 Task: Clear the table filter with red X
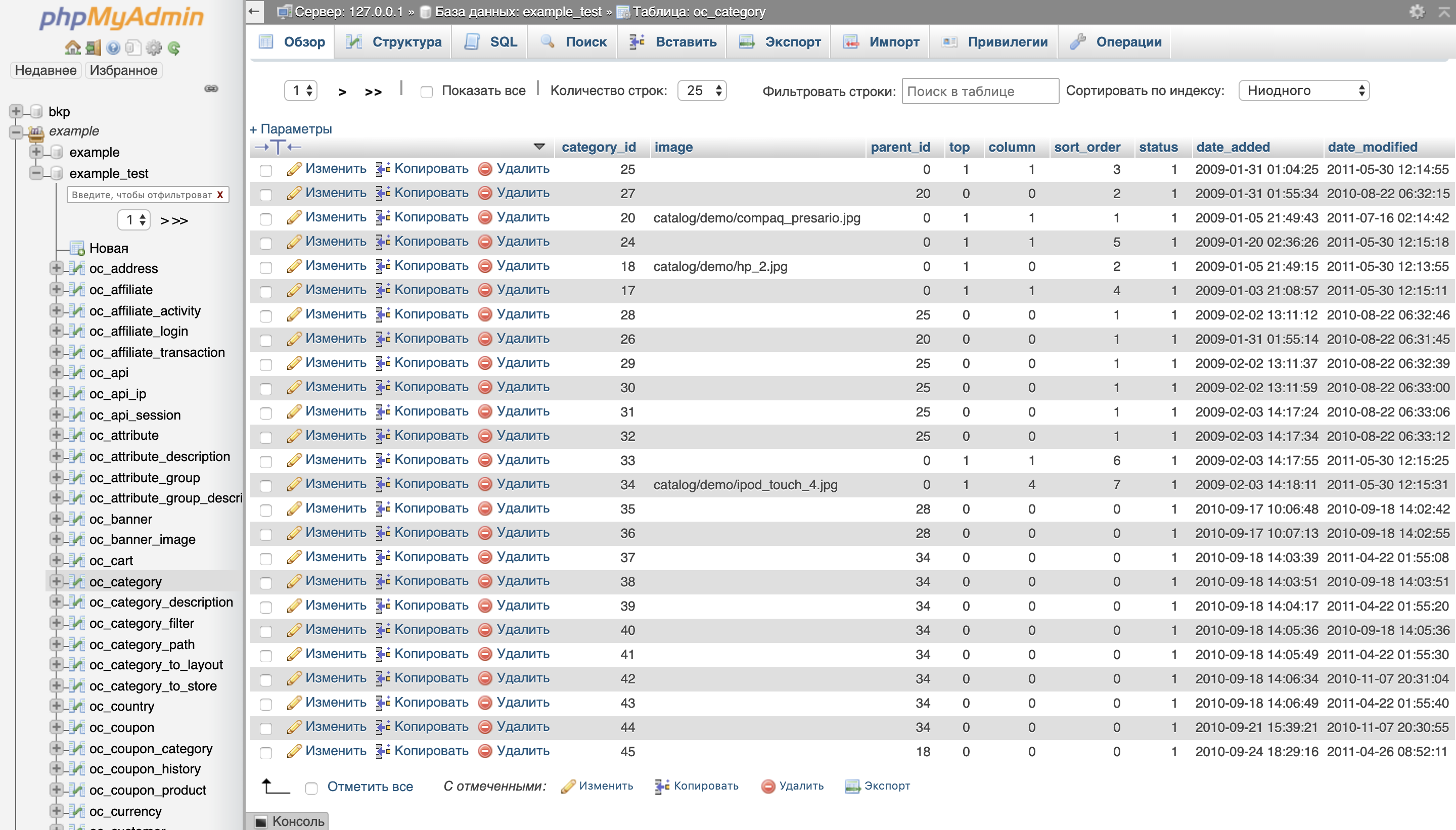tap(219, 195)
